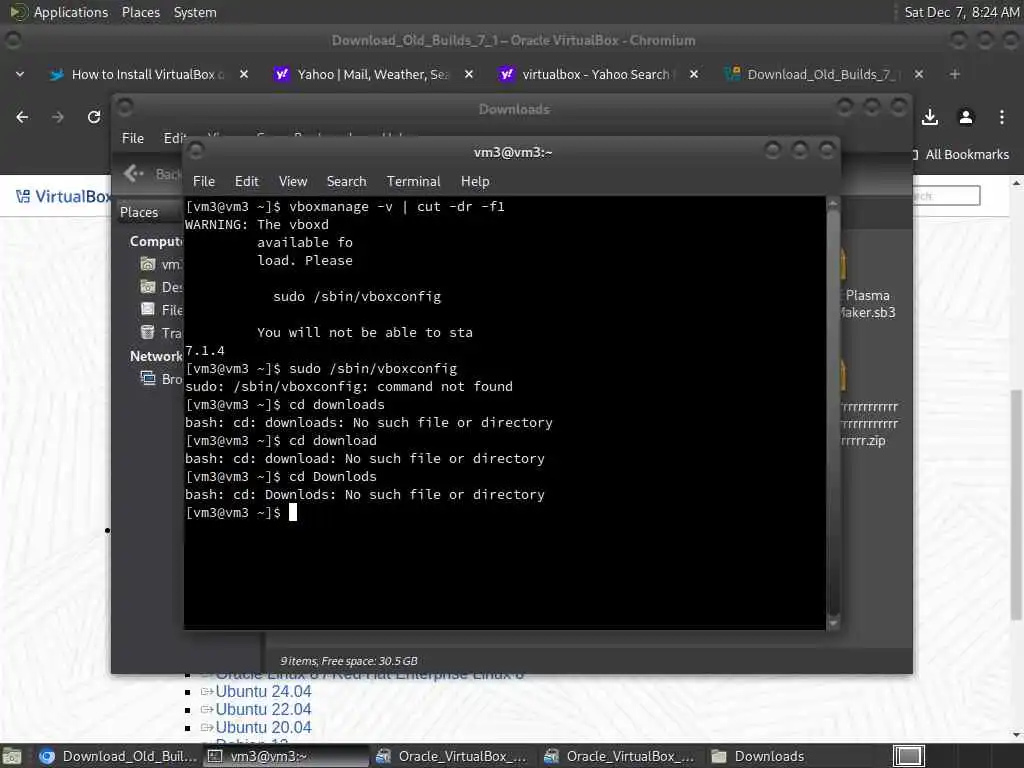Open the Chromium profile icon
Screen dimensions: 1024x768
tap(965, 117)
